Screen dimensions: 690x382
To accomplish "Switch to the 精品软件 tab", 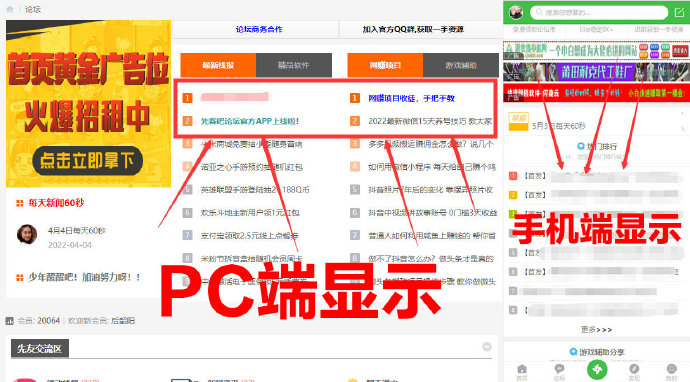I will tap(294, 65).
